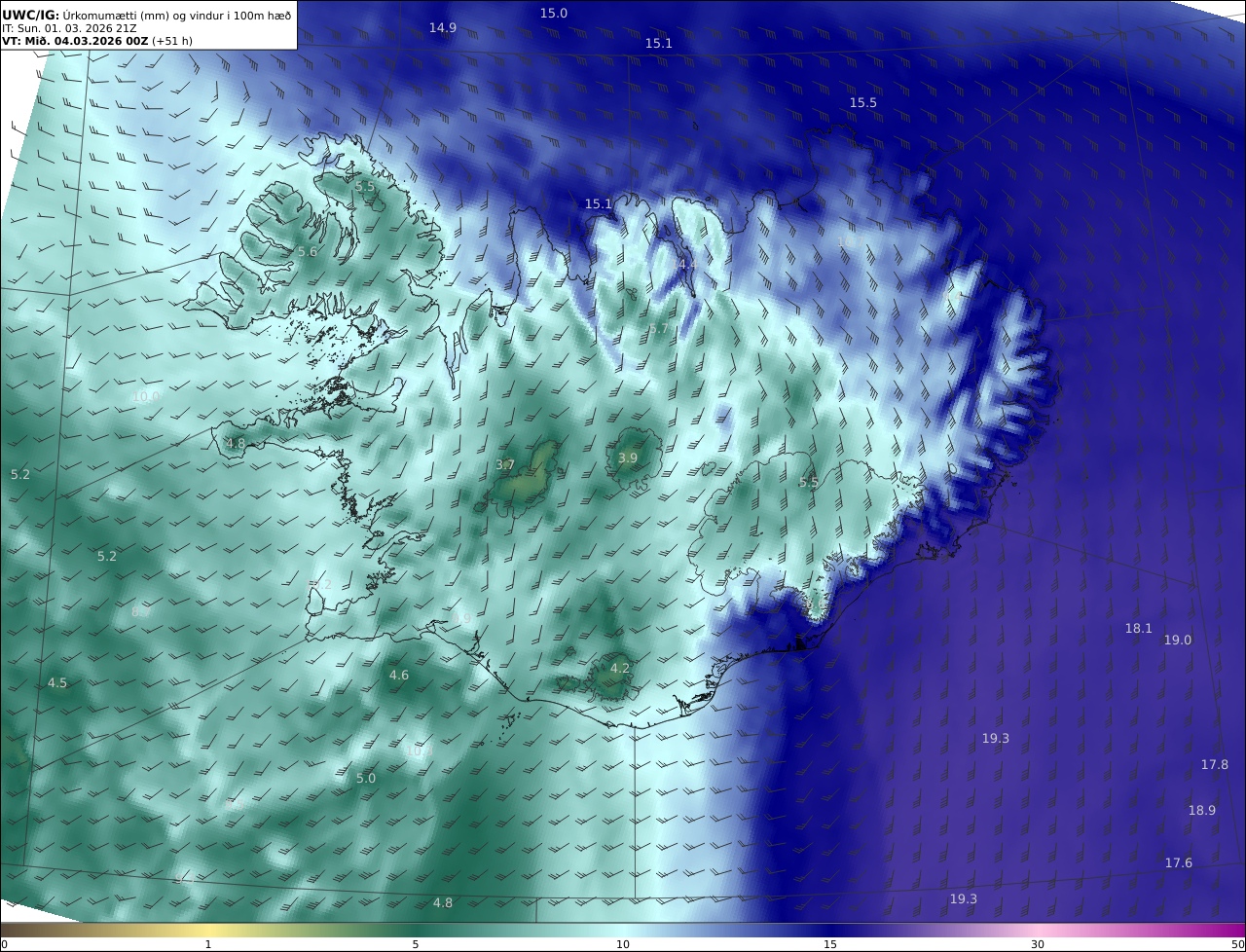The height and width of the screenshot is (952, 1246).
Task: Click the "10" tick on the color scale
Action: pyautogui.click(x=623, y=944)
